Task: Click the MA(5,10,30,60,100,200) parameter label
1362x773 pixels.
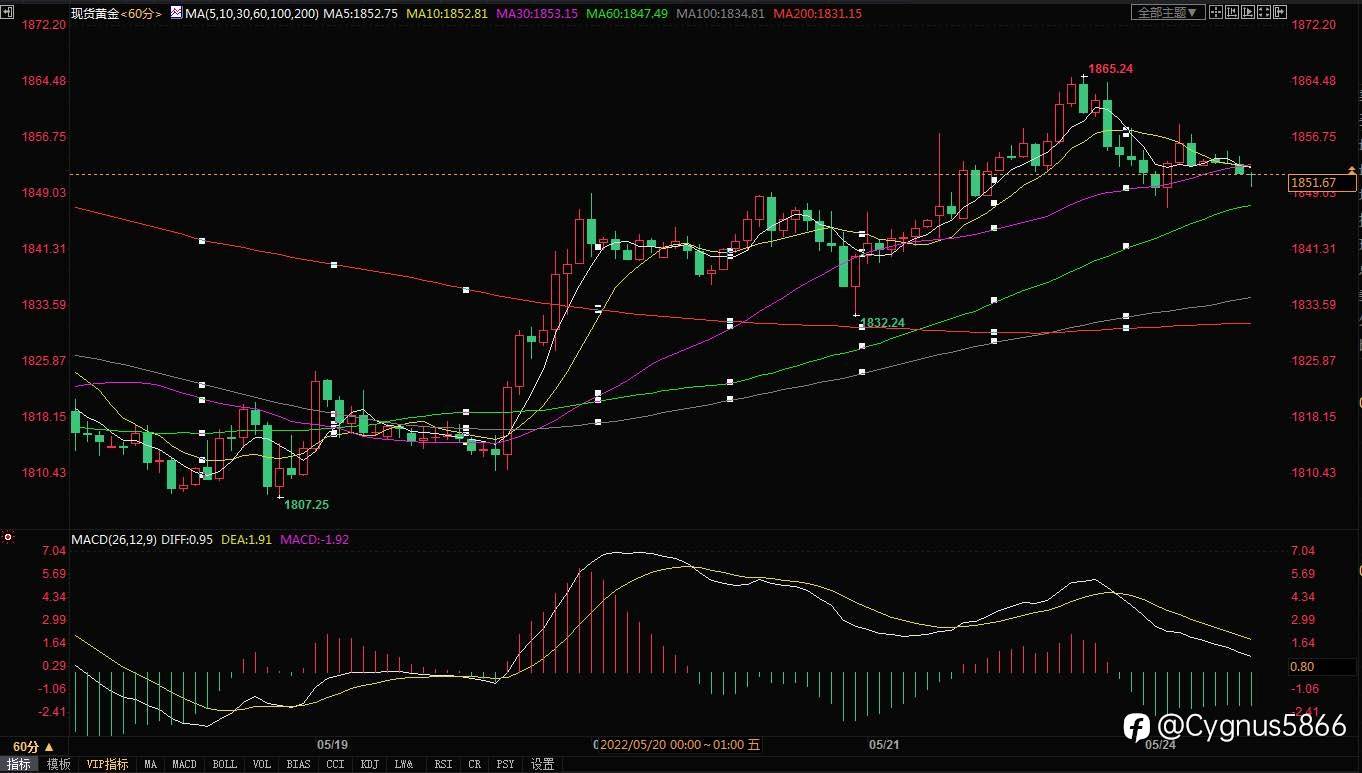Action: (x=253, y=14)
